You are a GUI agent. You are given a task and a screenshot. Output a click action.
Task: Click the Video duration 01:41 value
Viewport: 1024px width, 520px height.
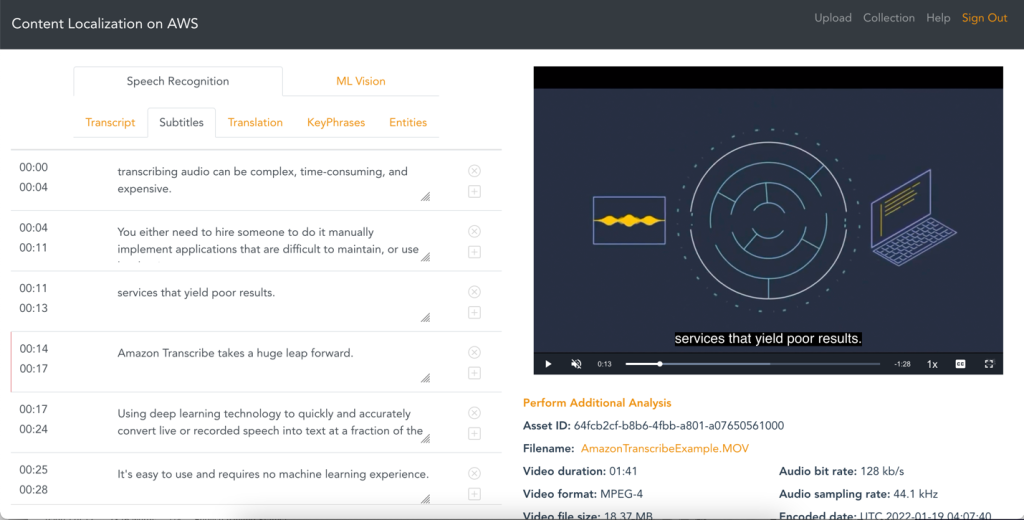click(623, 471)
